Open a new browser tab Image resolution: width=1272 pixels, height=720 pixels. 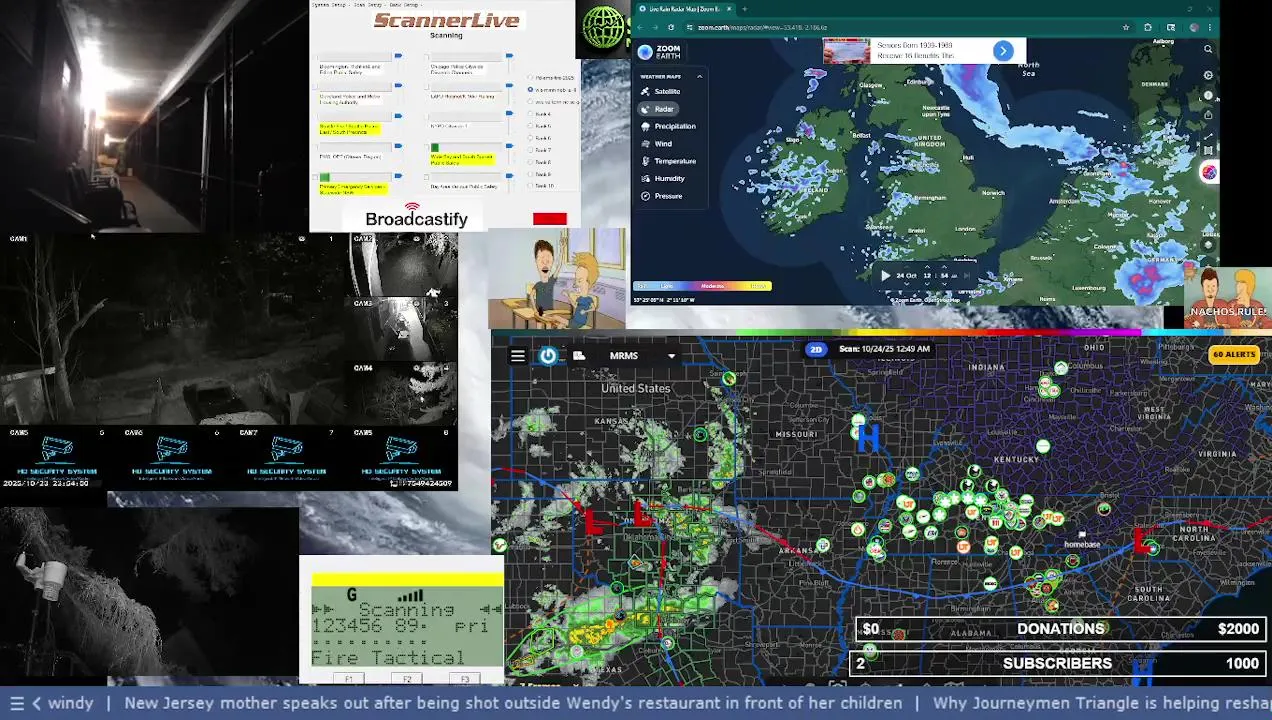pyautogui.click(x=745, y=9)
